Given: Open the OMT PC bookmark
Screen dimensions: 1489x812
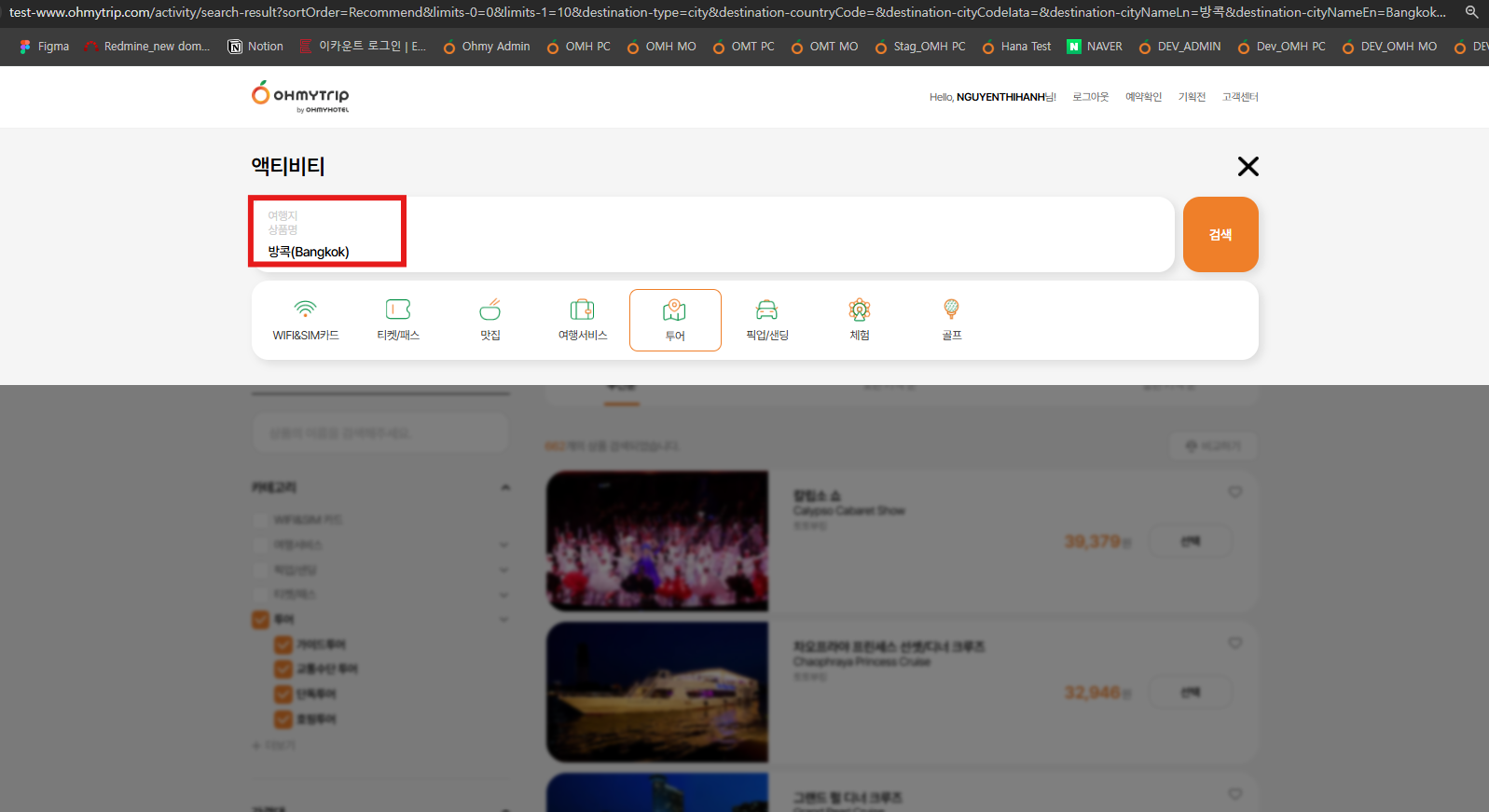Looking at the screenshot, I should pos(743,47).
